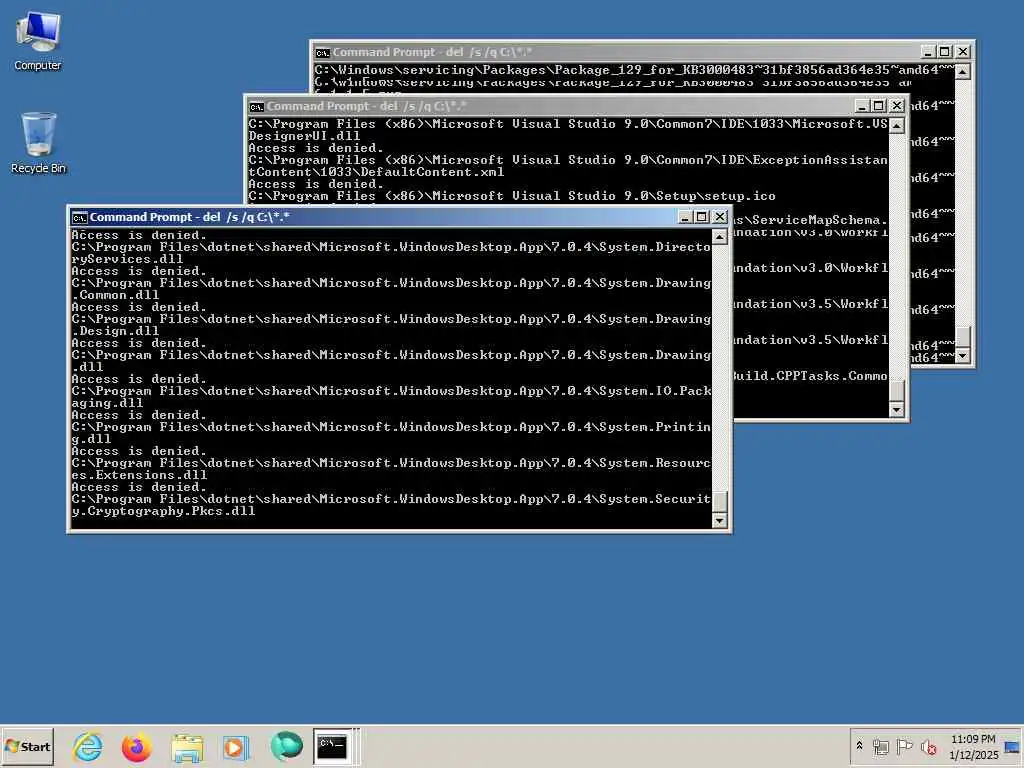Click the front Command Prompt's scrollbar thumb
Screen dimensions: 1024x768
click(720, 502)
